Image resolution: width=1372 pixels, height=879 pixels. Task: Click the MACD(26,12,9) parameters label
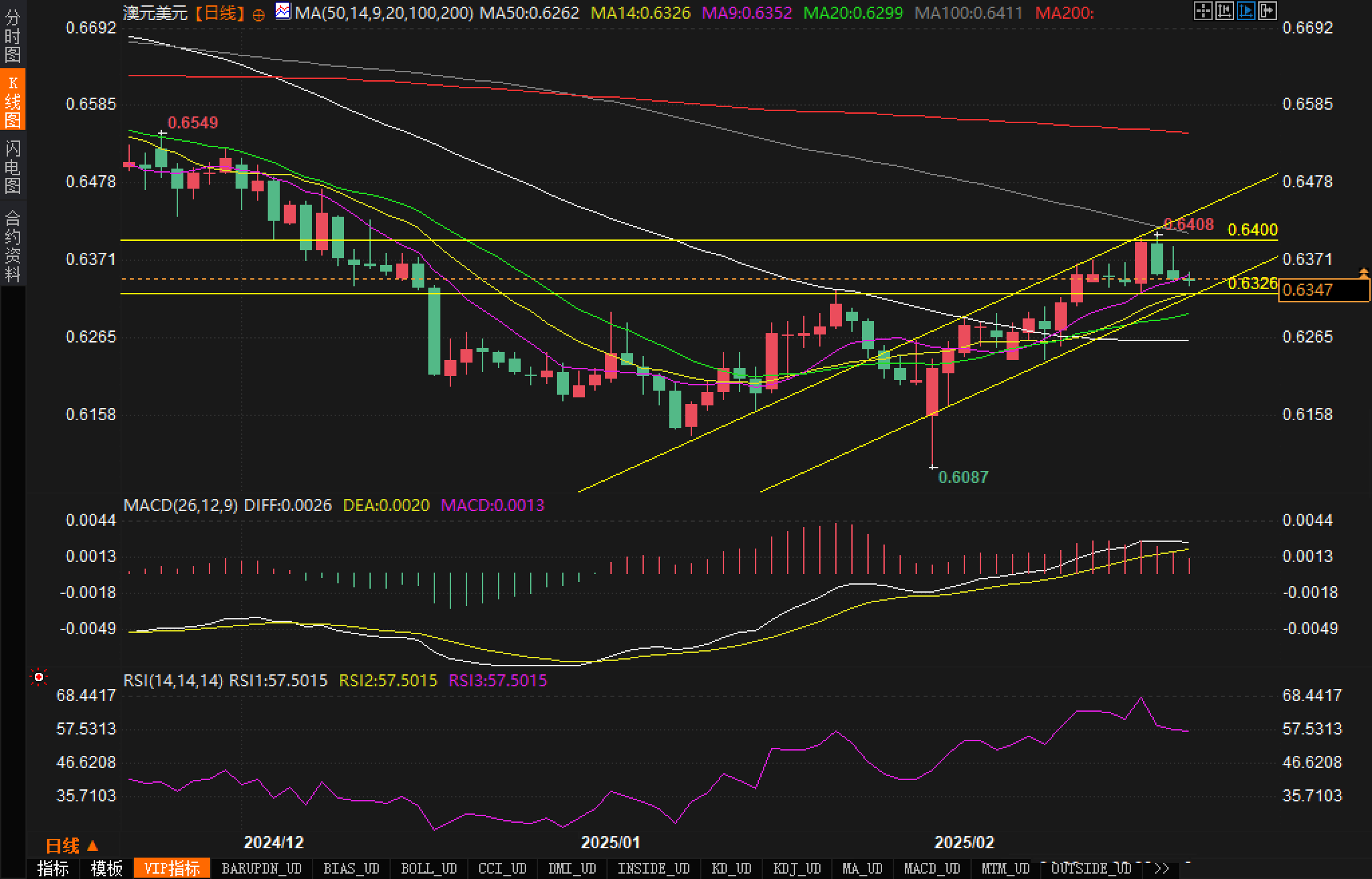[181, 505]
